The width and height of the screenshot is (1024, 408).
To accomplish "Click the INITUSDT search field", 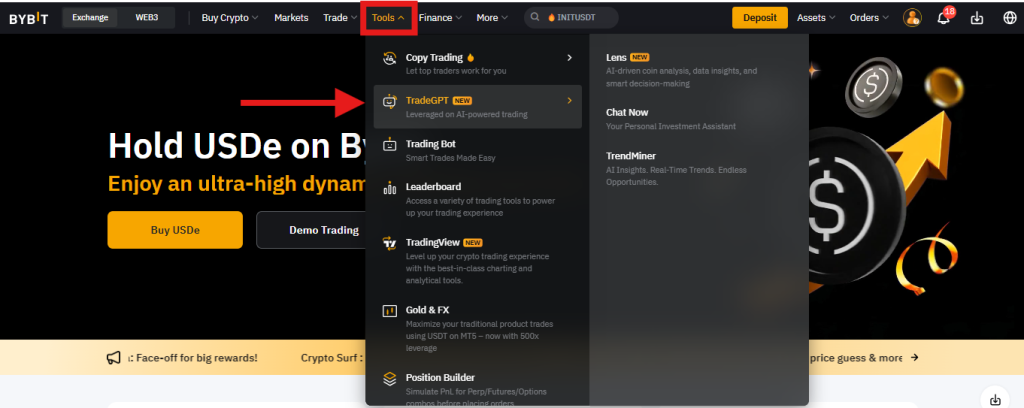I will coord(571,18).
